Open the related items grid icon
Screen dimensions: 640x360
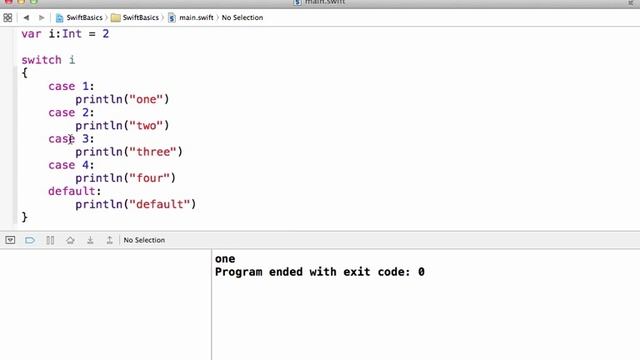(7, 18)
